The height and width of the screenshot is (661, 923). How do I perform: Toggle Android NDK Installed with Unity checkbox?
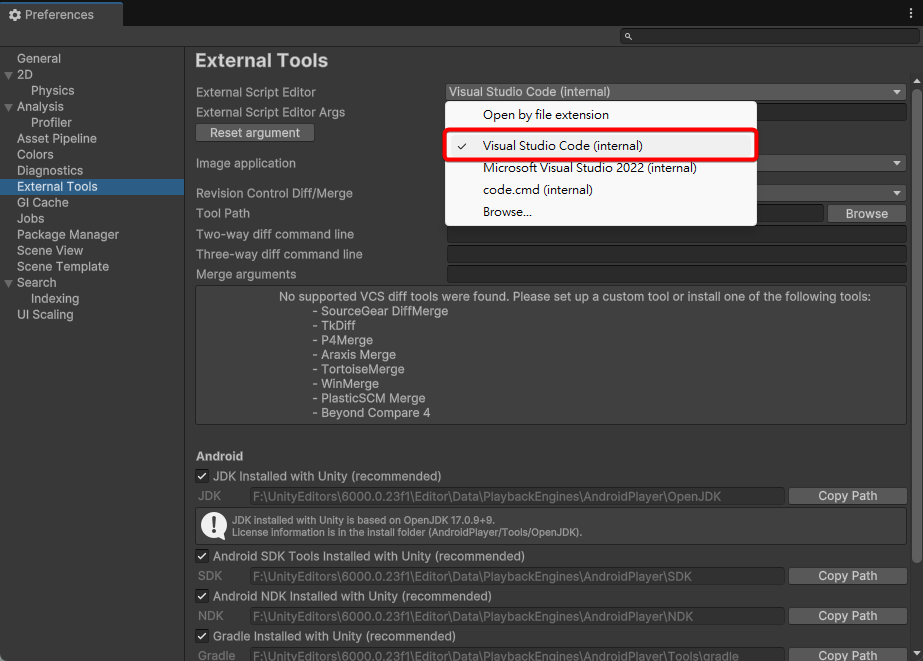coord(203,597)
